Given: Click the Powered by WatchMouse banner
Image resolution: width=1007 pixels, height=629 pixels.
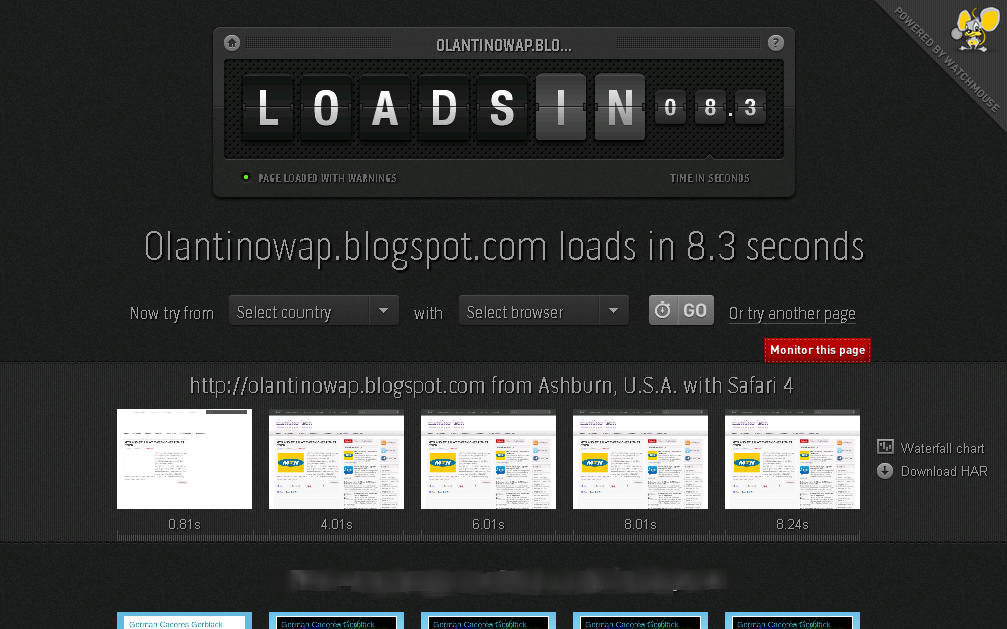Looking at the screenshot, I should (x=946, y=59).
